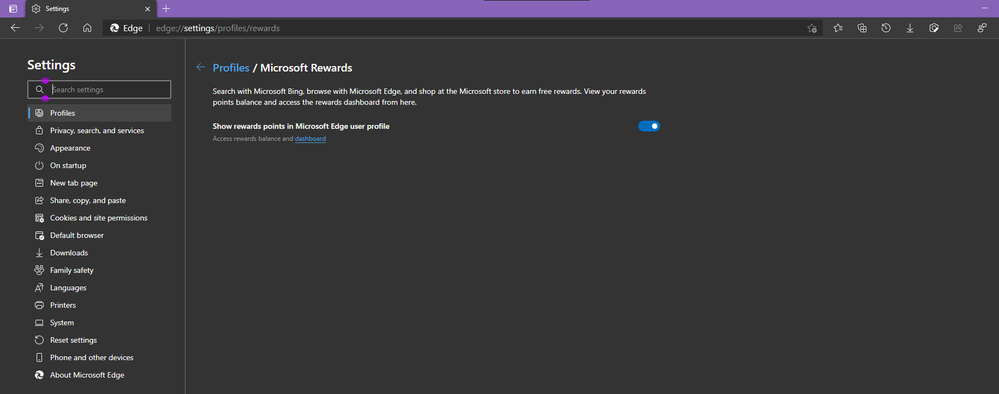This screenshot has height=394, width=999.
Task: Open the tab actions menu icon
Action: pyautogui.click(x=13, y=9)
